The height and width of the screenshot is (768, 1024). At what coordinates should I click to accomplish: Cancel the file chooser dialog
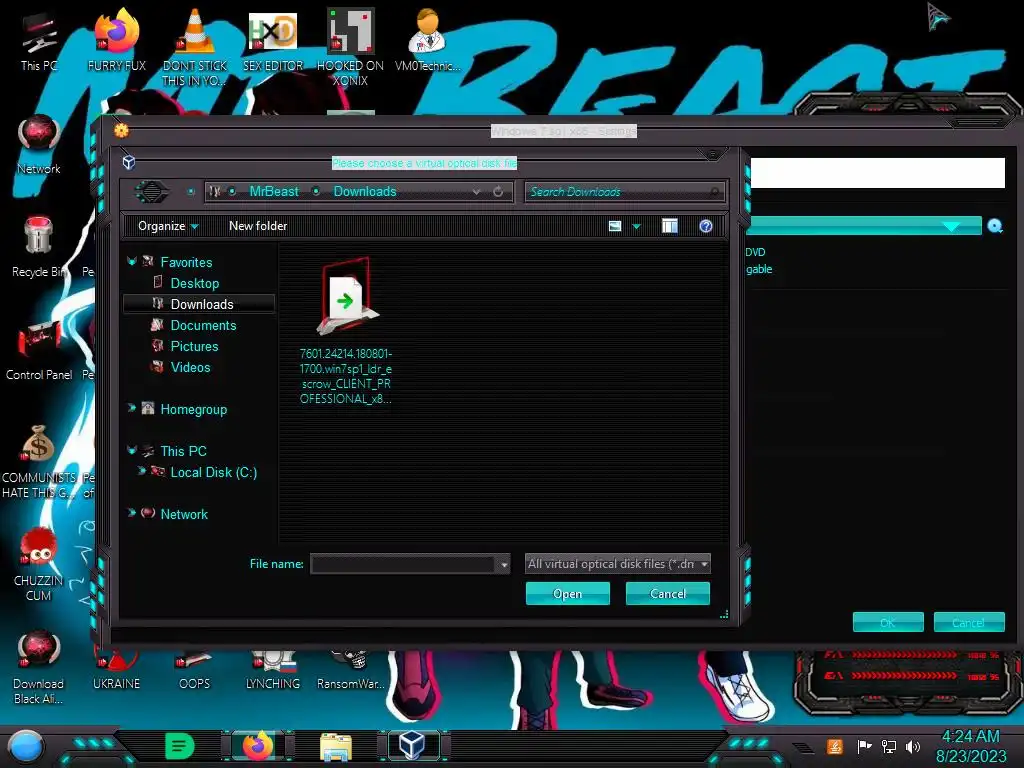pyautogui.click(x=667, y=594)
